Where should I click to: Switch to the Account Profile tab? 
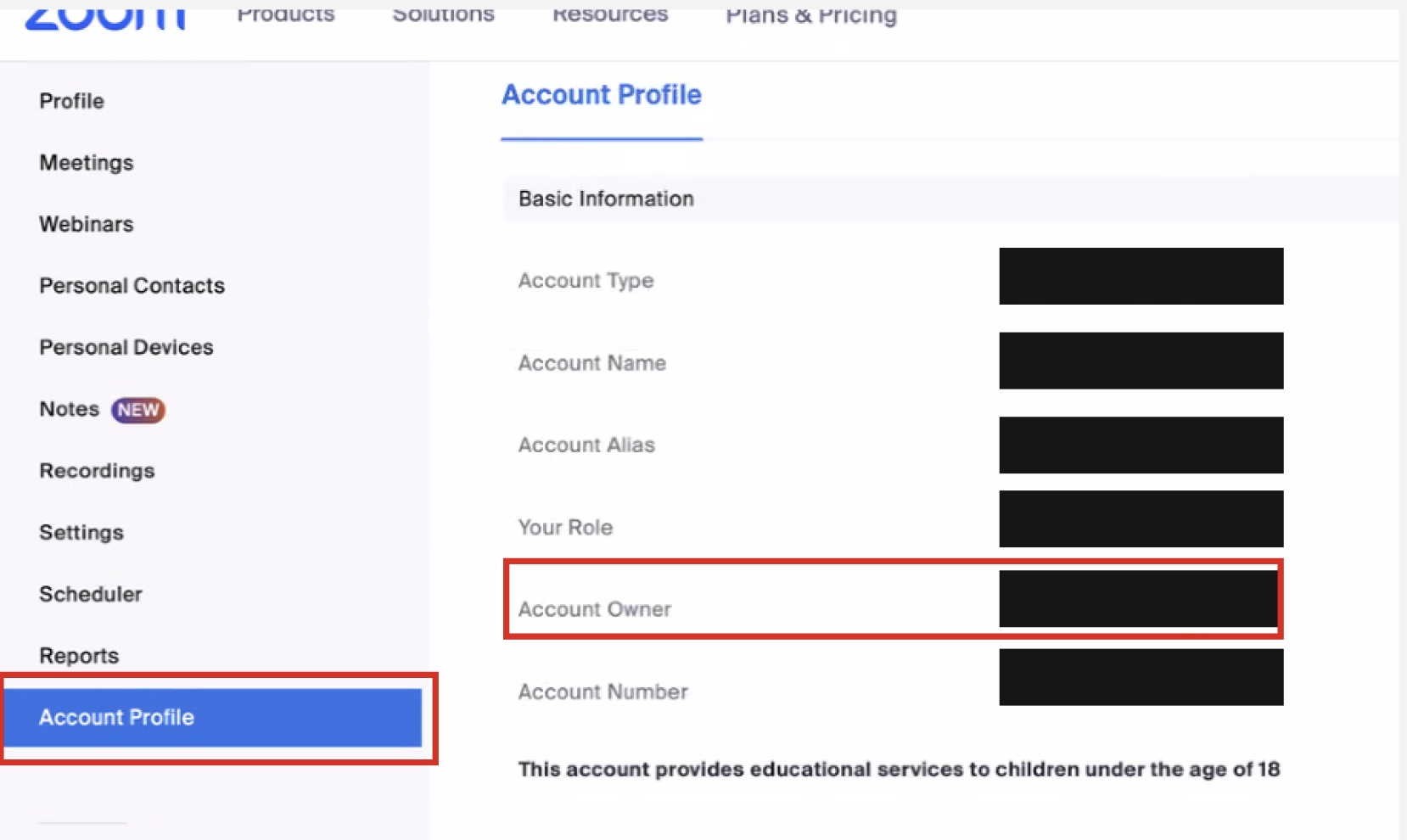pos(602,95)
